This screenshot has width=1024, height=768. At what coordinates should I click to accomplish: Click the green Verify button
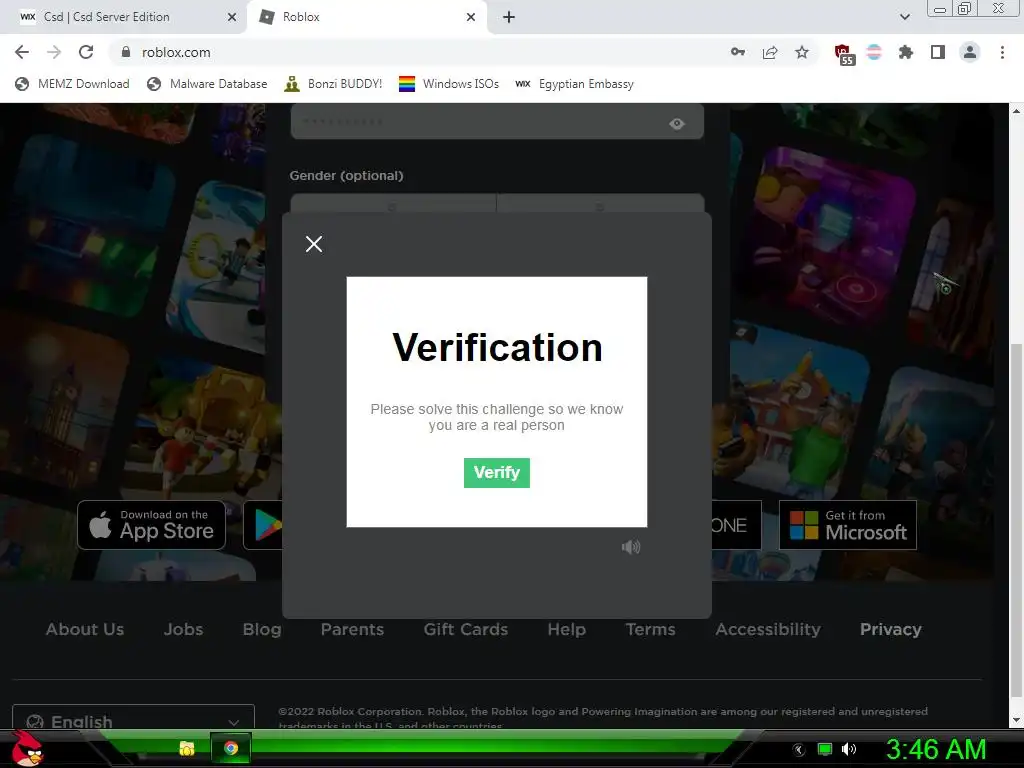496,473
